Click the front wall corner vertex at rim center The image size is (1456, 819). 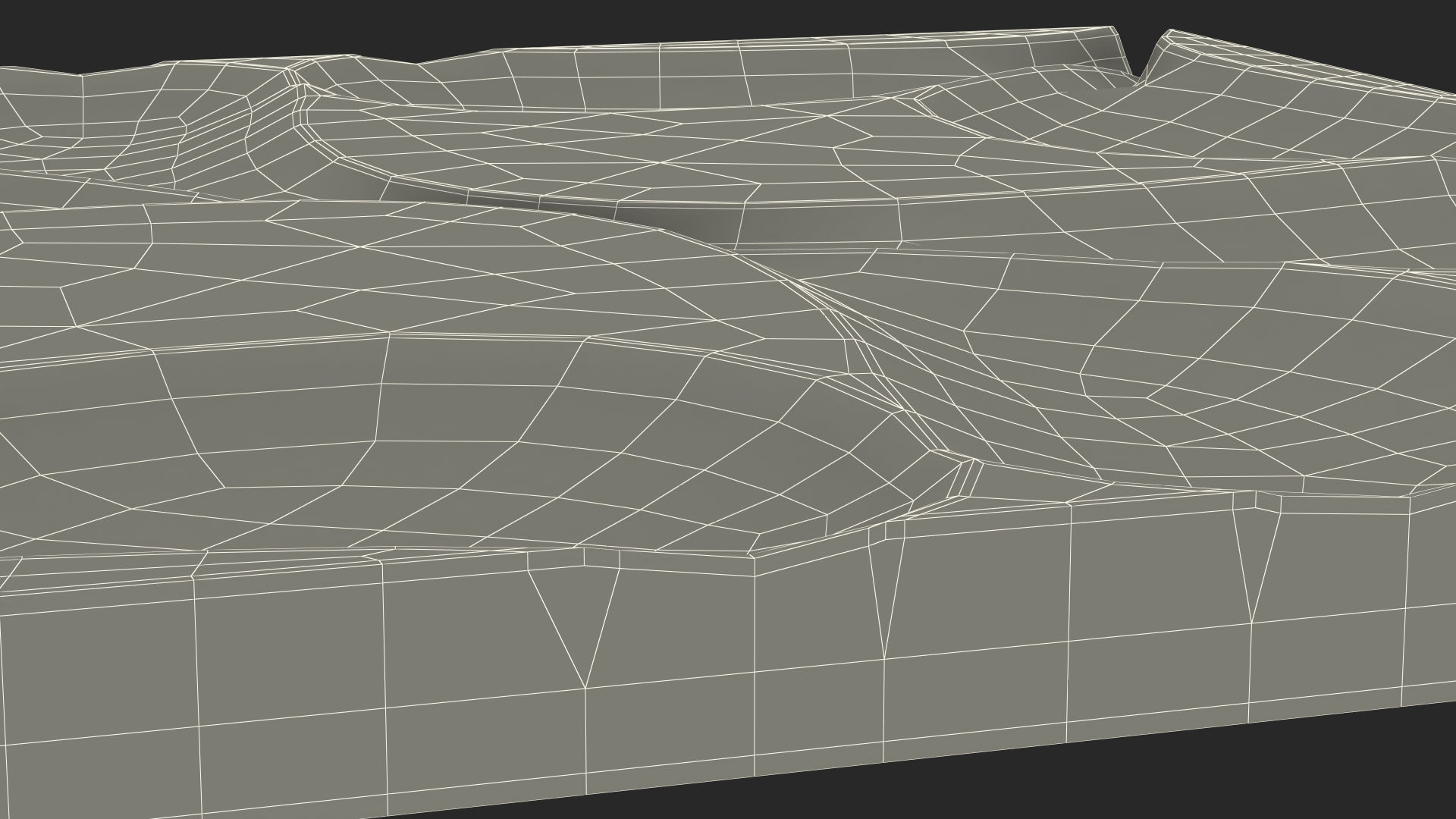click(x=754, y=559)
